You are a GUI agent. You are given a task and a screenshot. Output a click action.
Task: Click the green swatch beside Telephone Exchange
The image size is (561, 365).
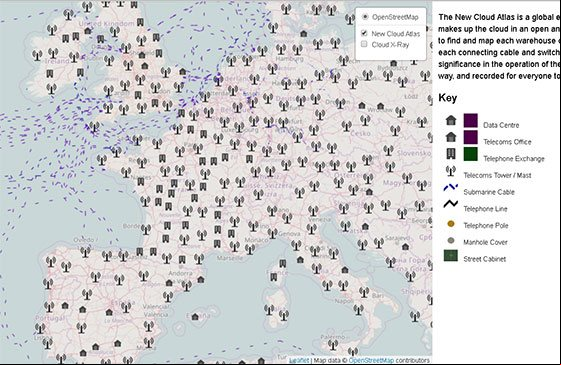coord(470,154)
